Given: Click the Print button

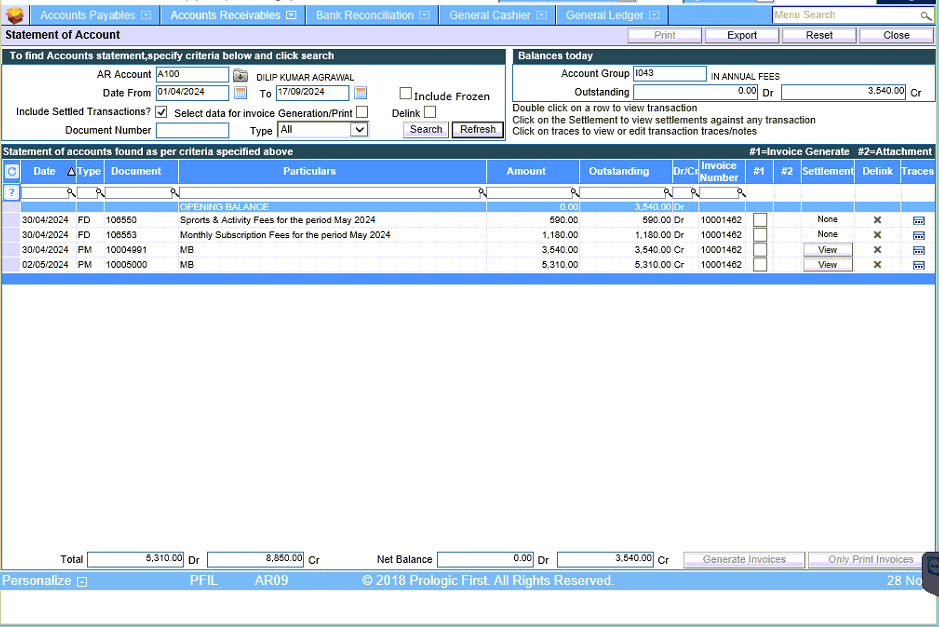Looking at the screenshot, I should point(665,35).
